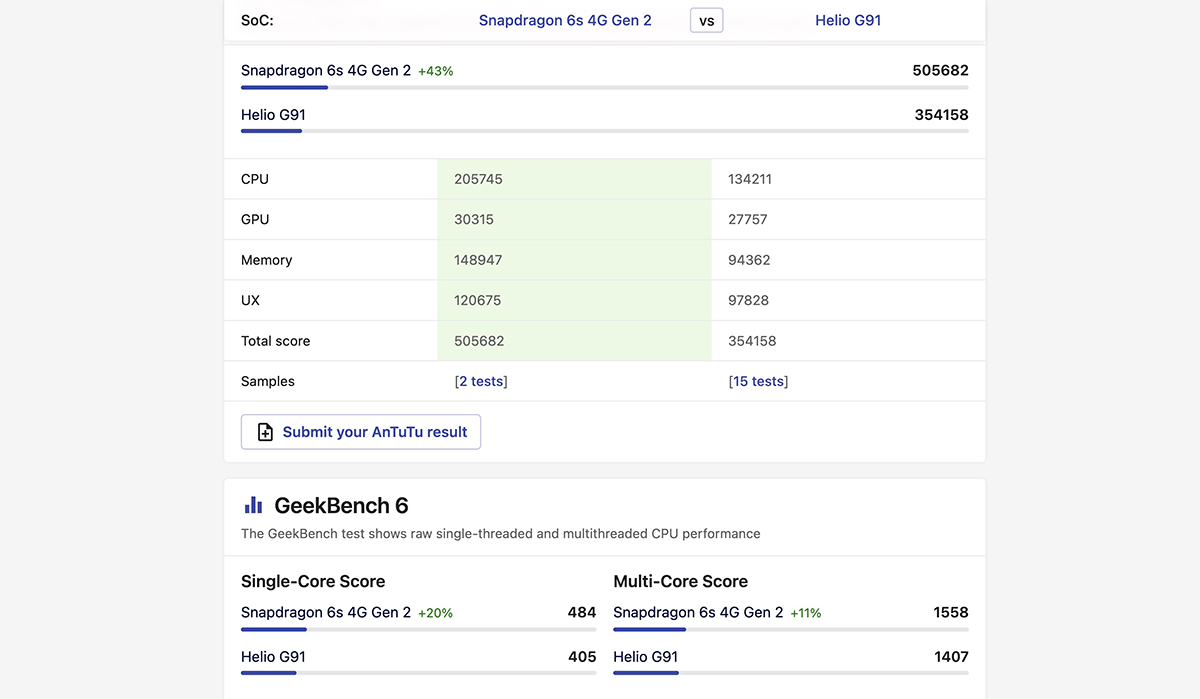Open the Snapdragon 6s 4G Gen 2 SoC link
The width and height of the screenshot is (1200, 699).
click(565, 20)
